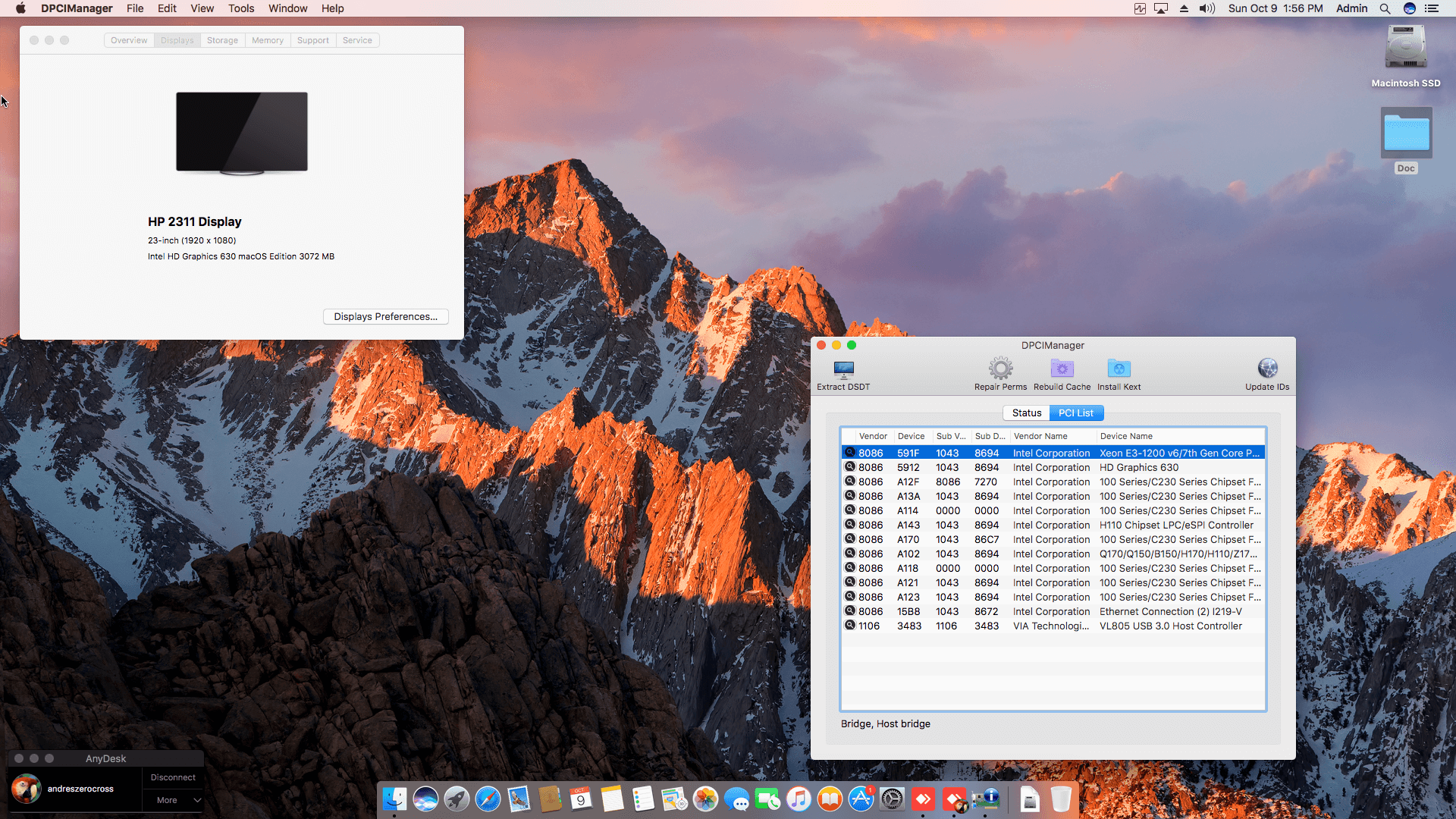Click the Rebuild Cache folder icon
This screenshot has height=819, width=1456.
[1062, 369]
